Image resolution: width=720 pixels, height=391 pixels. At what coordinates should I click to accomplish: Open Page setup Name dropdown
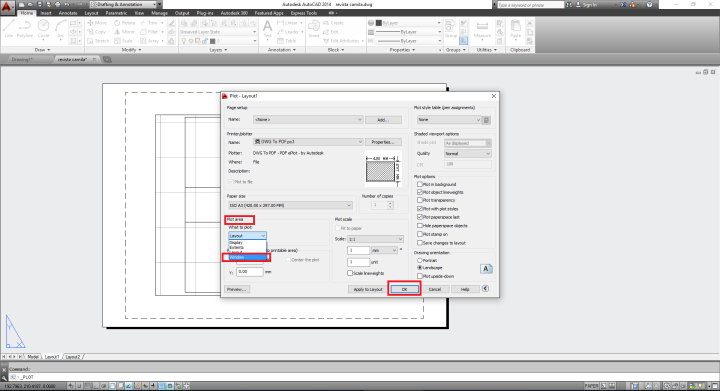point(308,119)
